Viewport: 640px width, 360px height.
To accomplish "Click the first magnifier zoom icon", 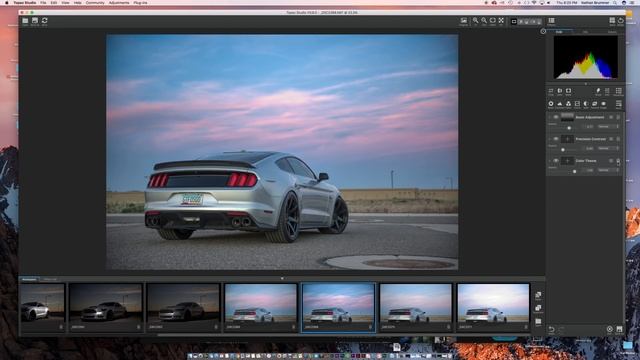I will [x=476, y=21].
